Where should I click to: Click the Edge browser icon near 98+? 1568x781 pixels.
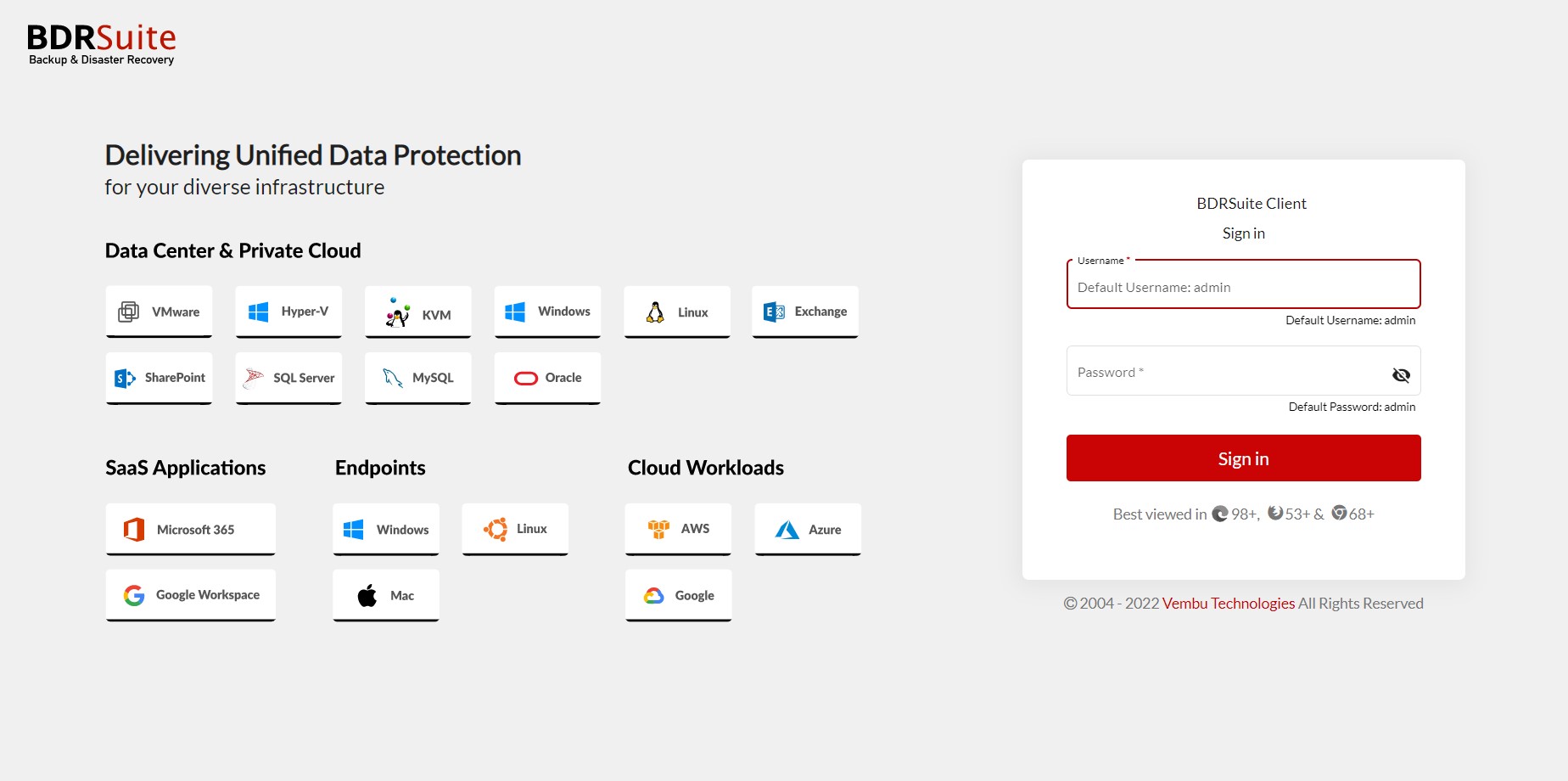[1220, 514]
